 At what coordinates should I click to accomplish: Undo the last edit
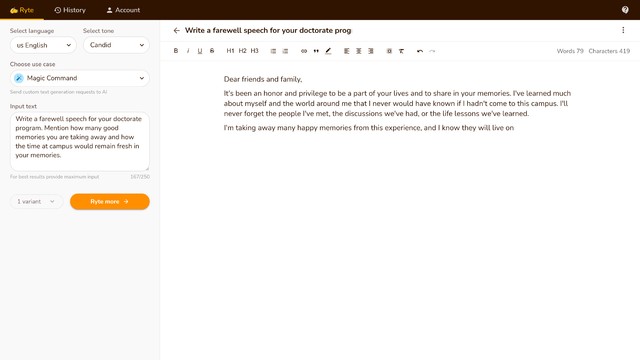click(x=420, y=51)
